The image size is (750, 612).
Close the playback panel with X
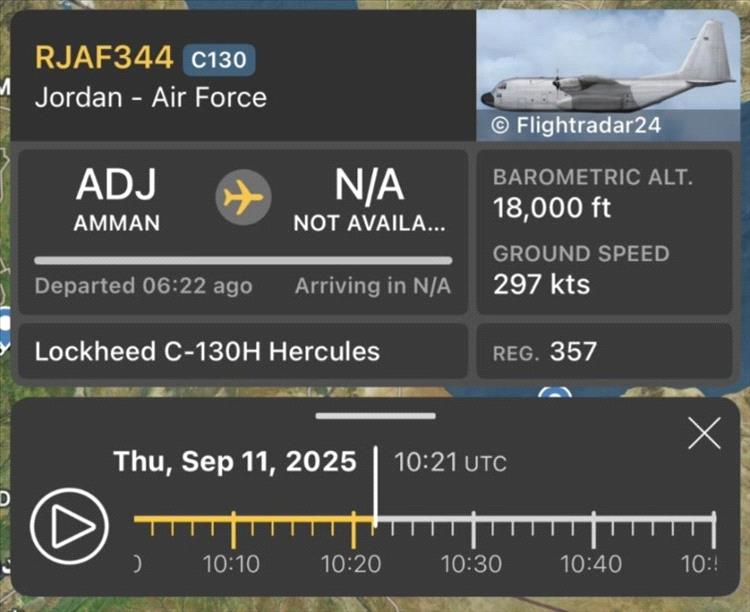pyautogui.click(x=704, y=434)
